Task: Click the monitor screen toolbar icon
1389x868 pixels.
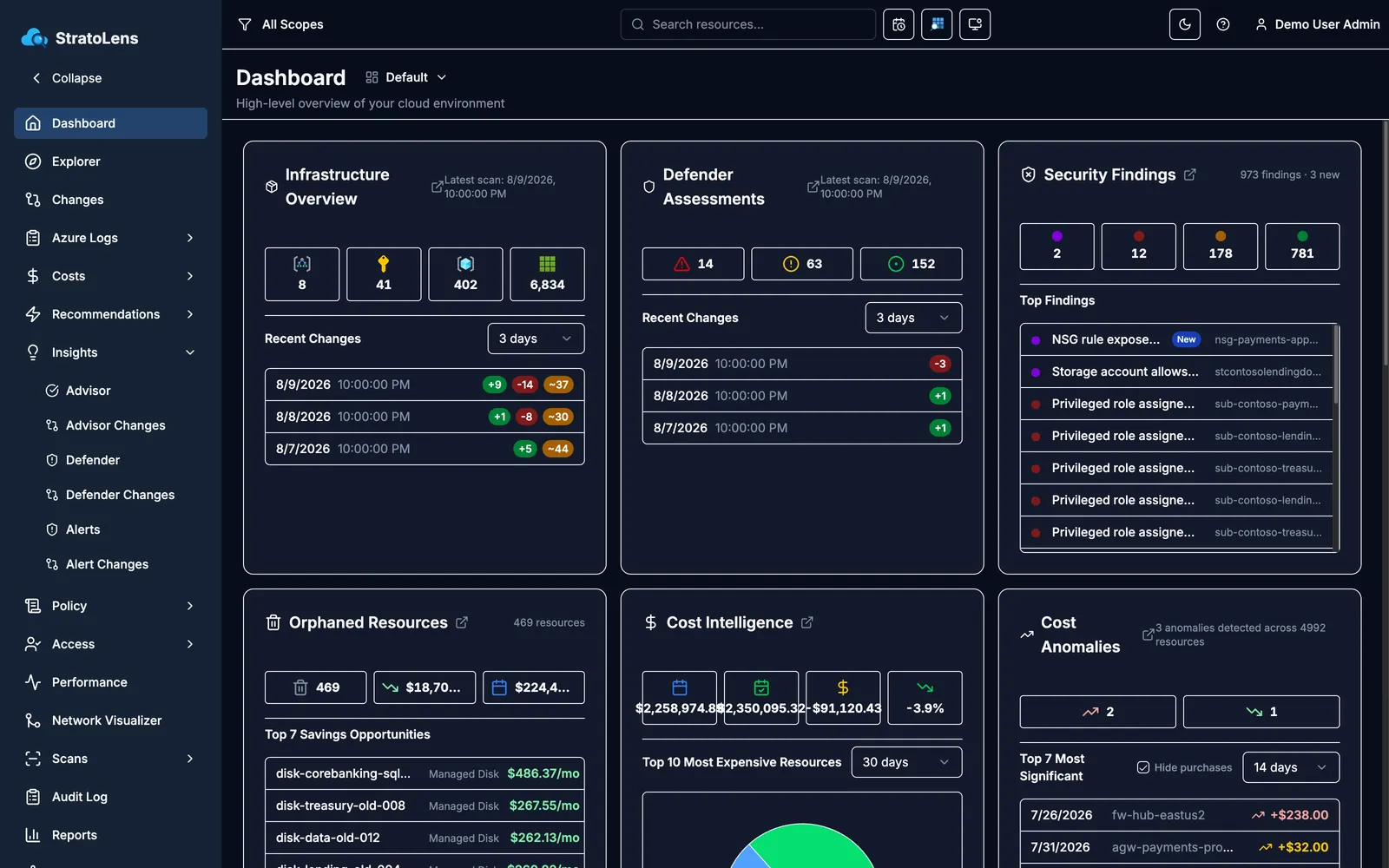Action: point(975,24)
